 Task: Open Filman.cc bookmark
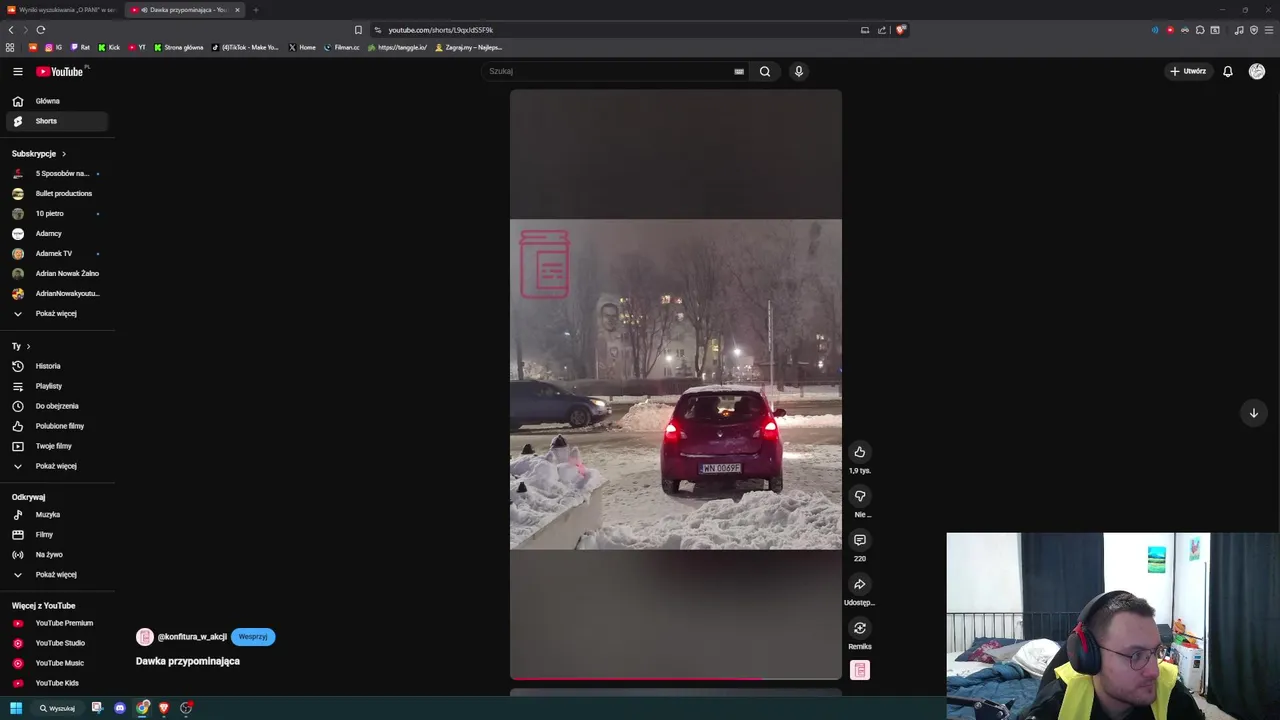coord(342,47)
